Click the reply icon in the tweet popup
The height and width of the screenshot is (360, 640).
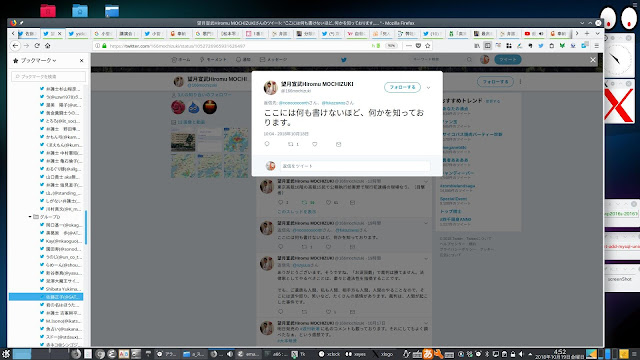click(x=267, y=144)
